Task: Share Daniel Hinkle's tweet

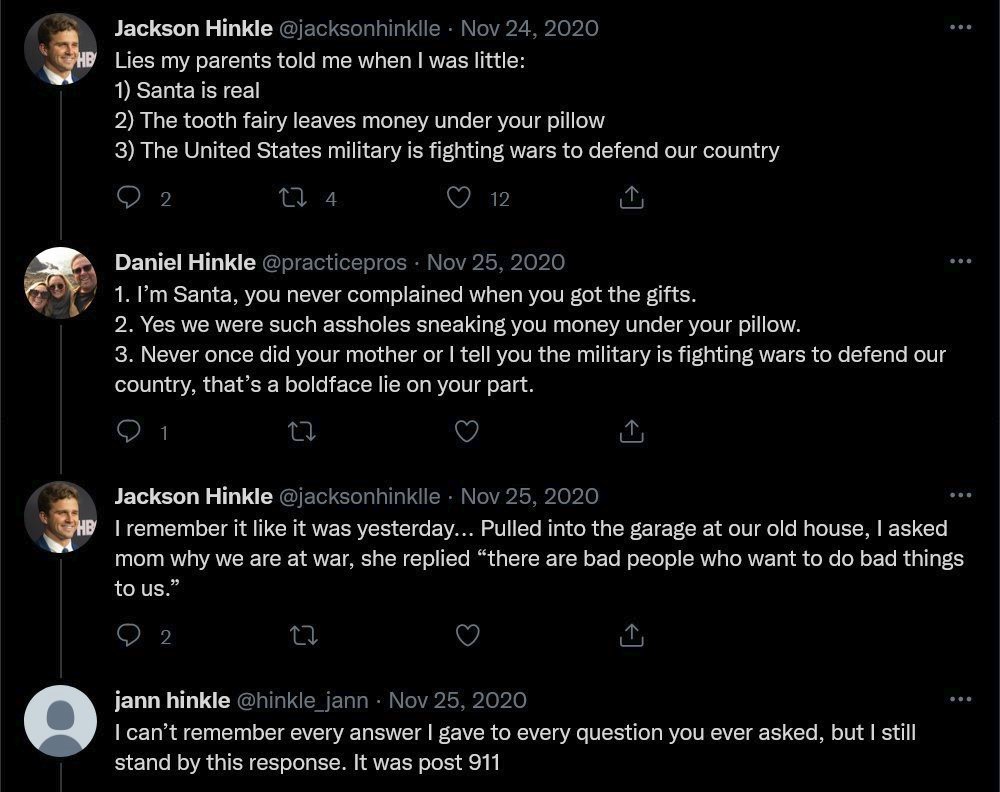Action: [x=631, y=431]
